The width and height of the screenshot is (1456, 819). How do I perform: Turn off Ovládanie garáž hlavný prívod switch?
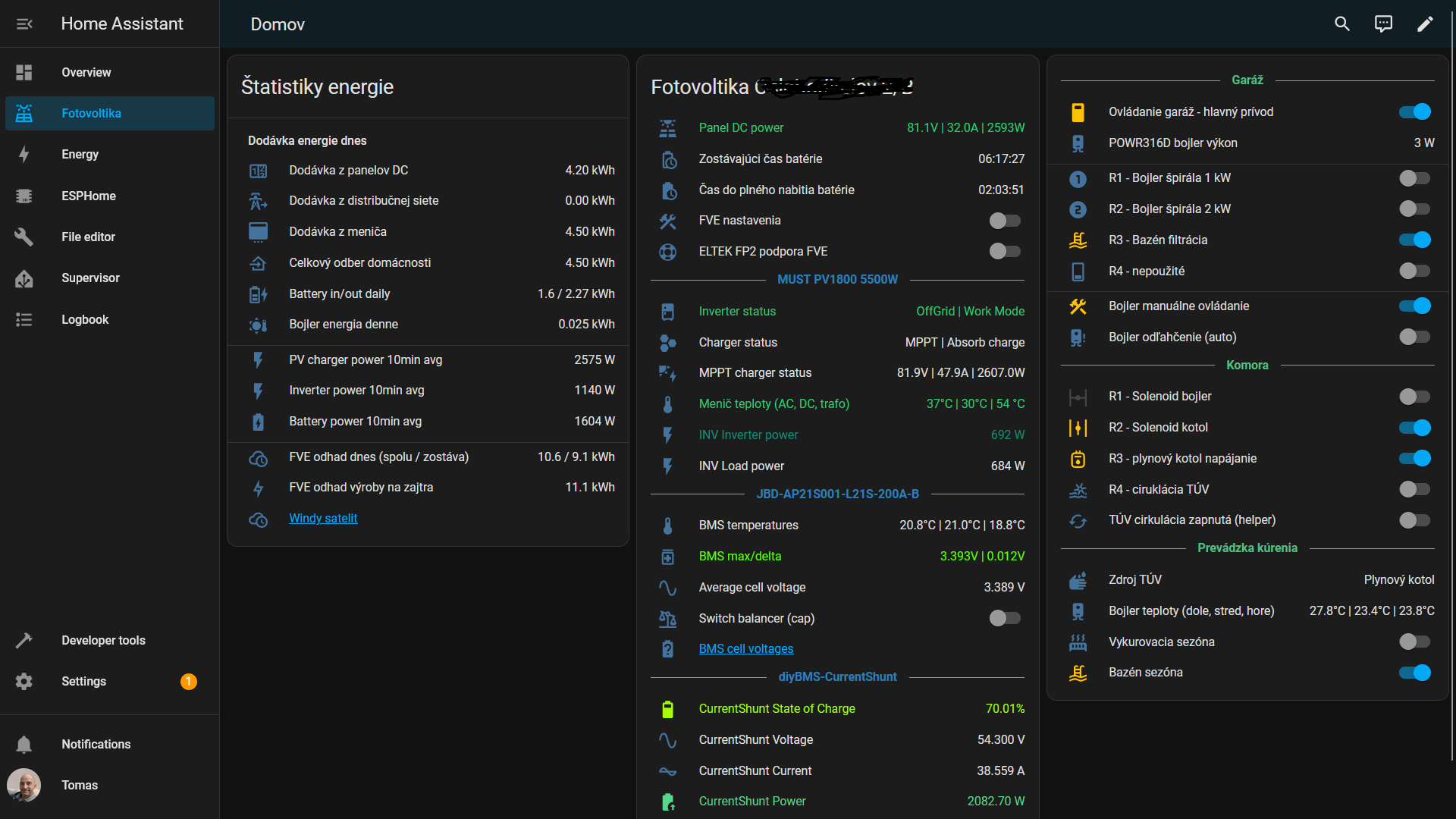(x=1414, y=112)
